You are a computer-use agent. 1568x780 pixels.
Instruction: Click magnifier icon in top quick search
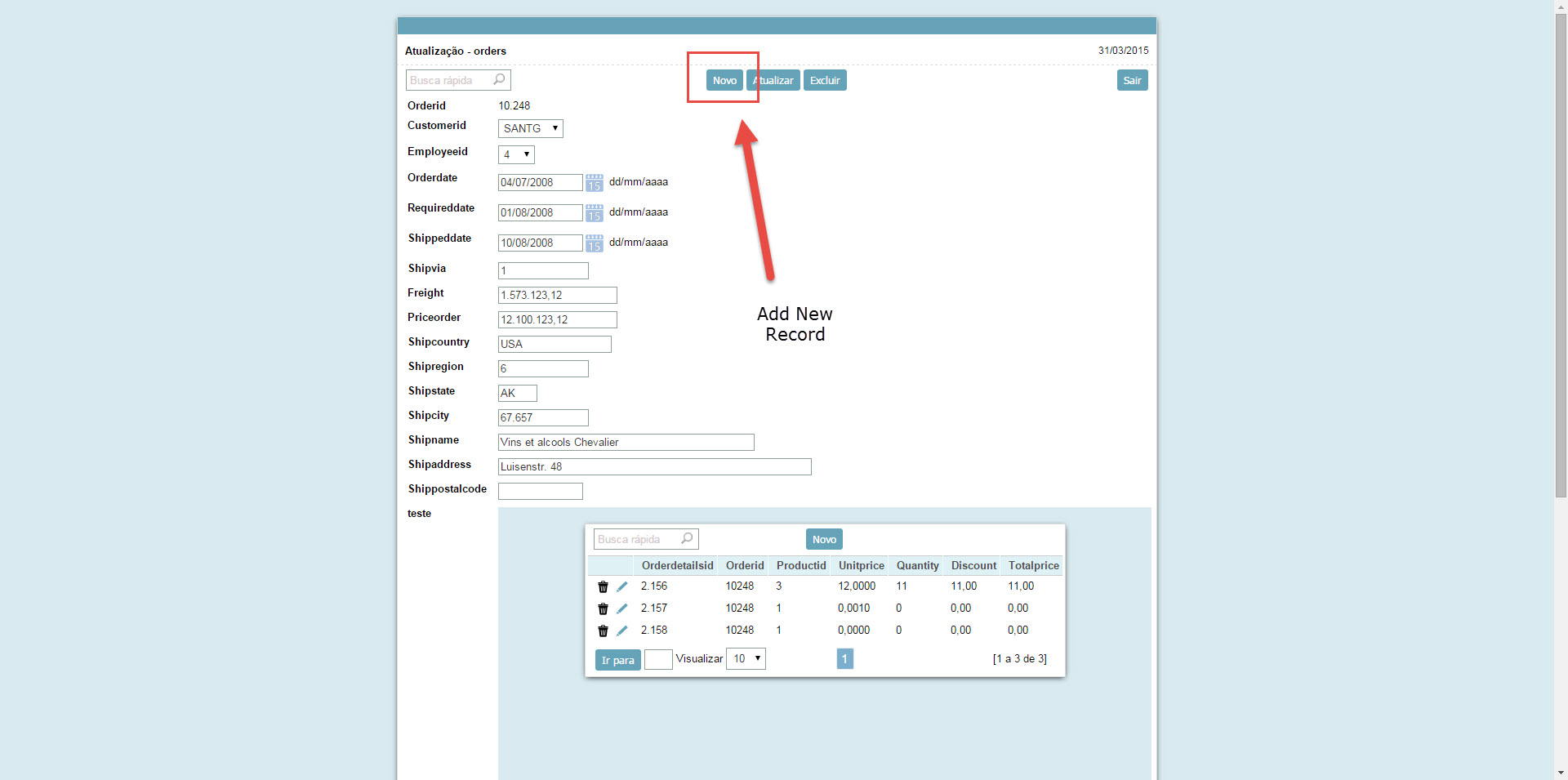[499, 79]
